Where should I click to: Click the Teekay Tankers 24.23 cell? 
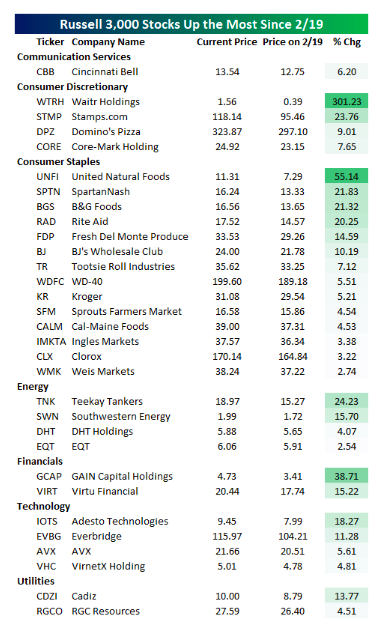click(x=346, y=401)
